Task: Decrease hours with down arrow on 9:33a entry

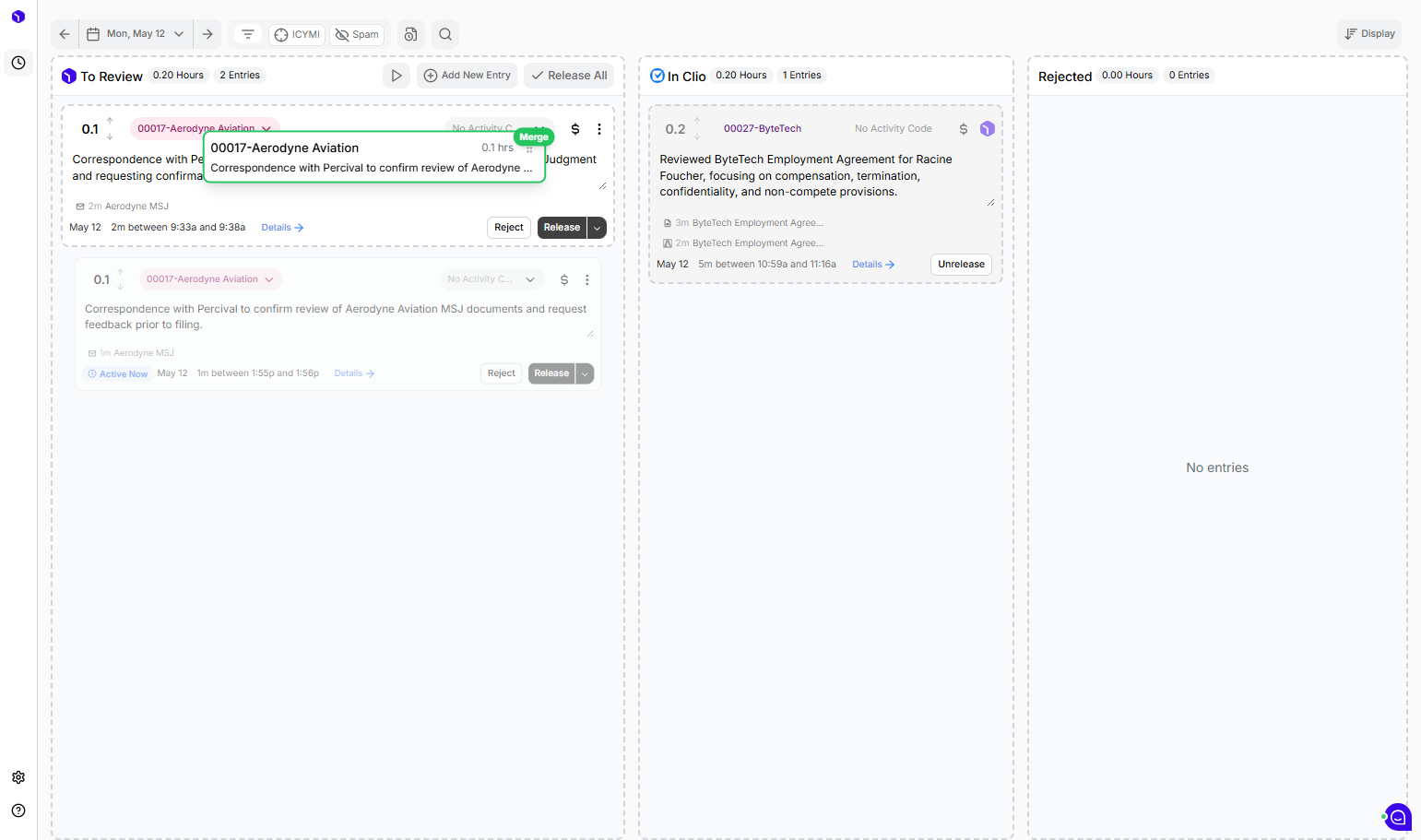Action: [110, 136]
